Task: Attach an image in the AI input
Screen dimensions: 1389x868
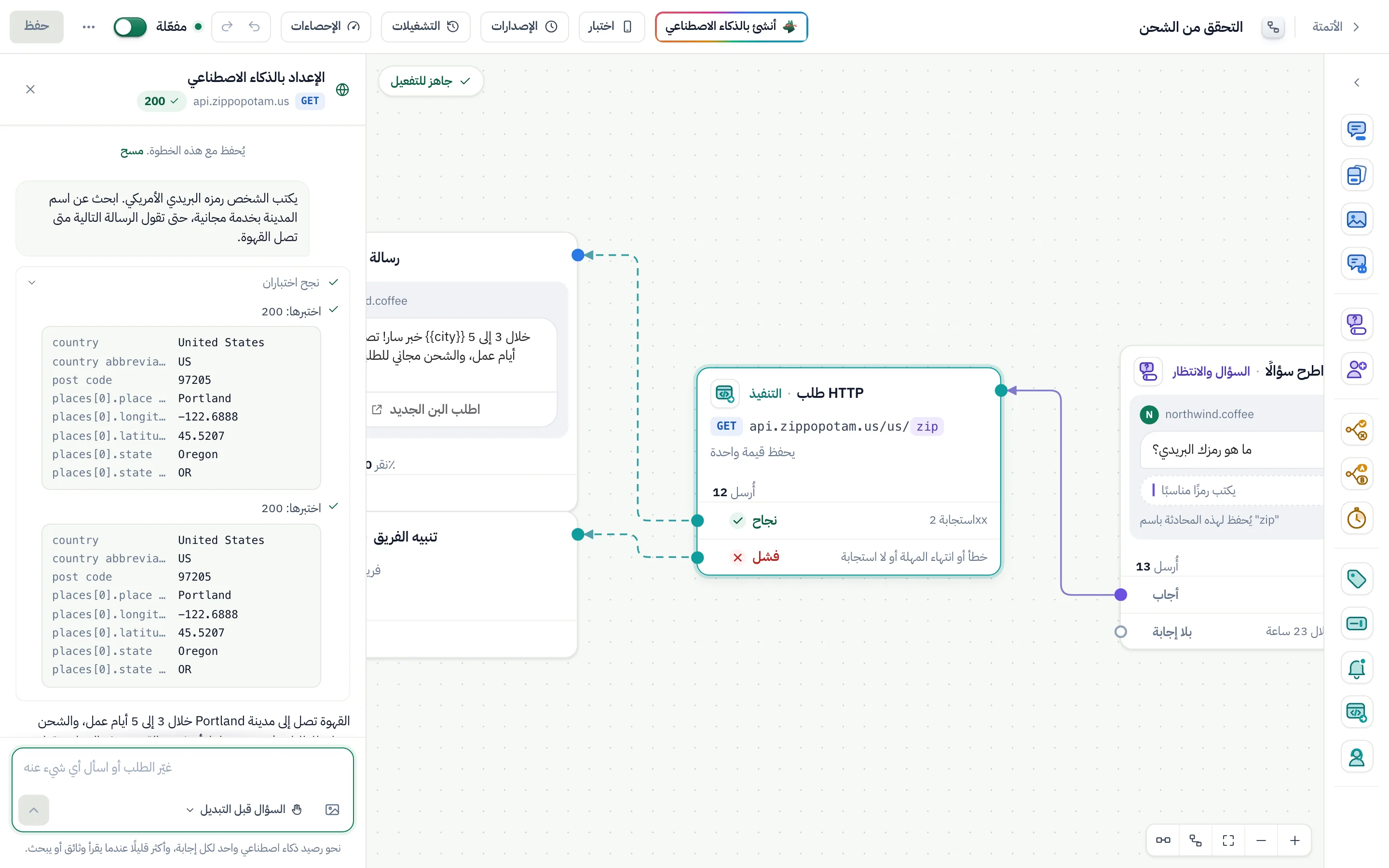Action: (332, 810)
